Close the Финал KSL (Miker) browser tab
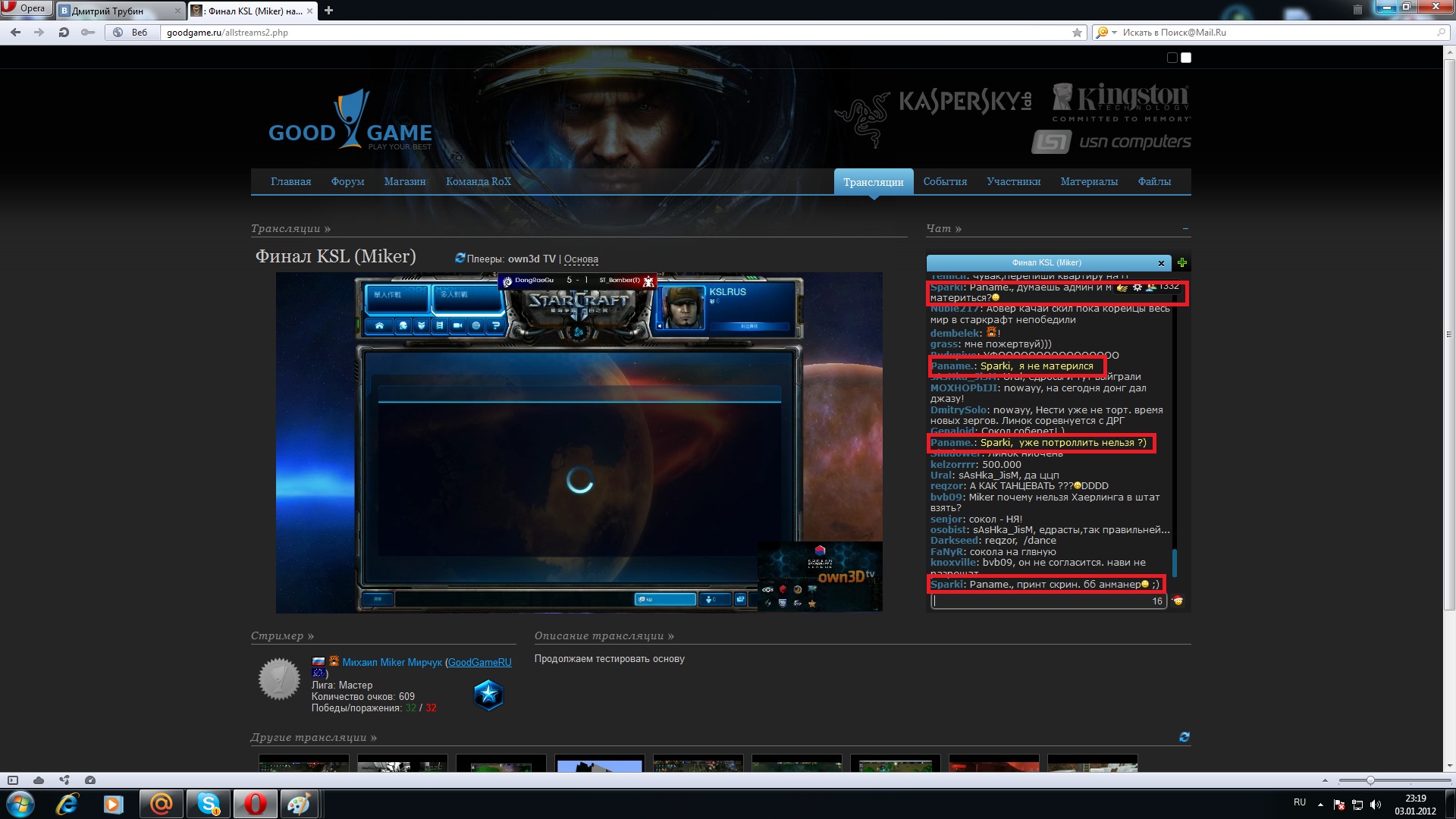This screenshot has height=819, width=1456. point(309,11)
